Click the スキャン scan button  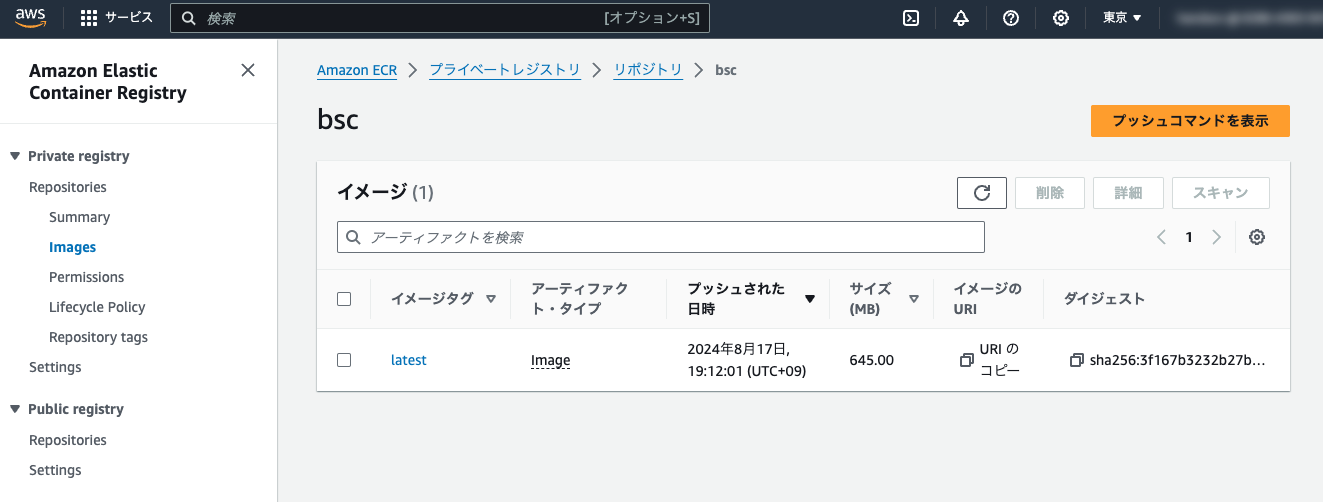point(1220,193)
